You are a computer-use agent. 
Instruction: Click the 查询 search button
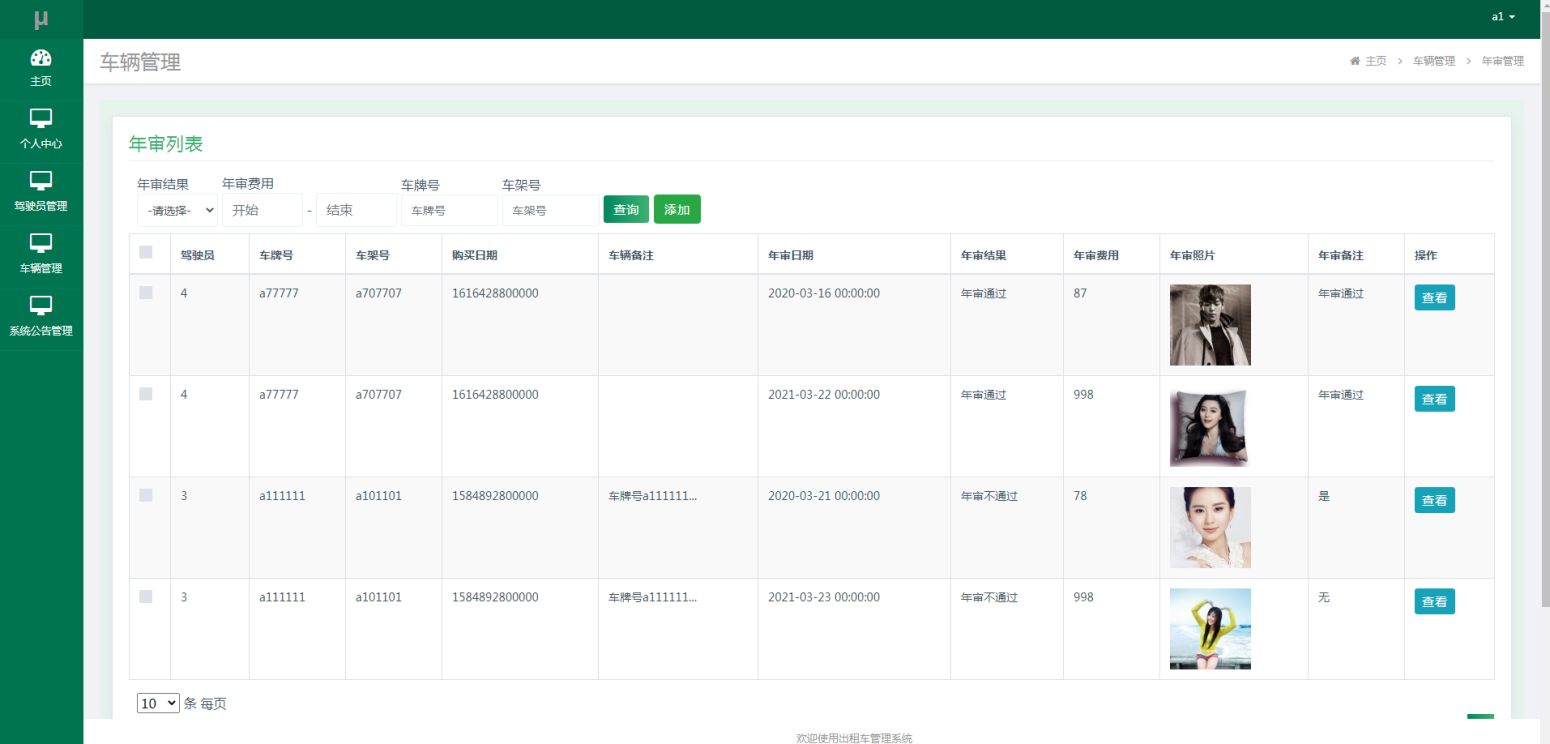tap(626, 209)
